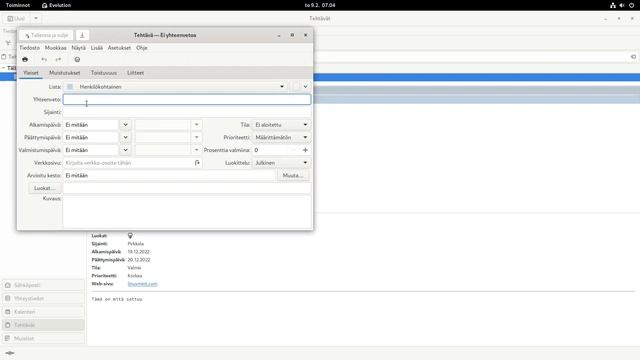Click the Uusi button in Evolution main window
640x360 pixels.
16,18
